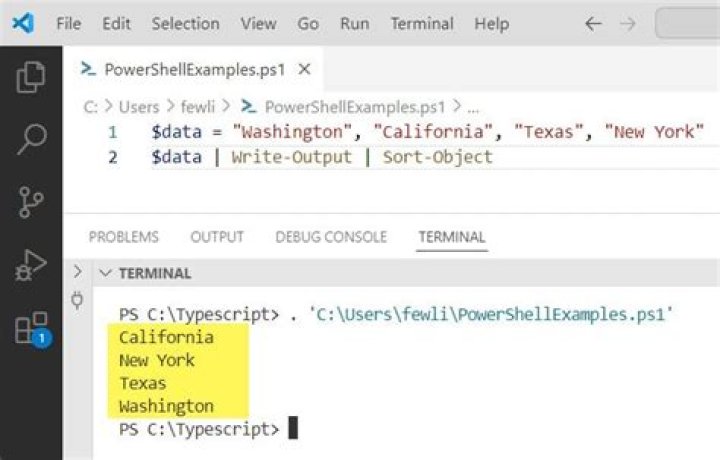
Task: Click the New York terminal output line
Action: pyautogui.click(x=157, y=360)
